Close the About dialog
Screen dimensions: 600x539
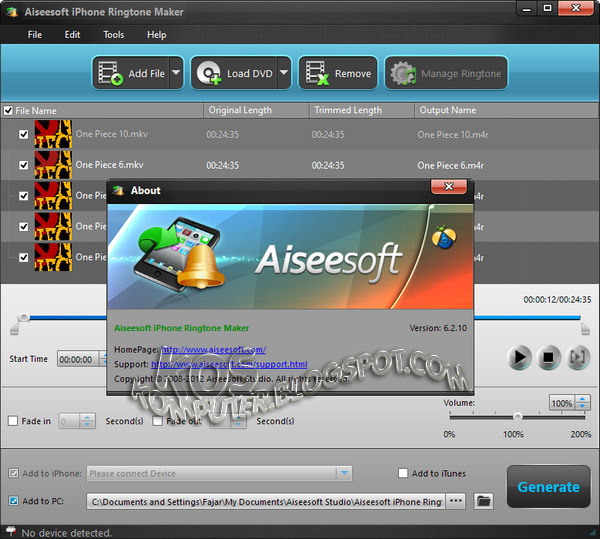(449, 186)
